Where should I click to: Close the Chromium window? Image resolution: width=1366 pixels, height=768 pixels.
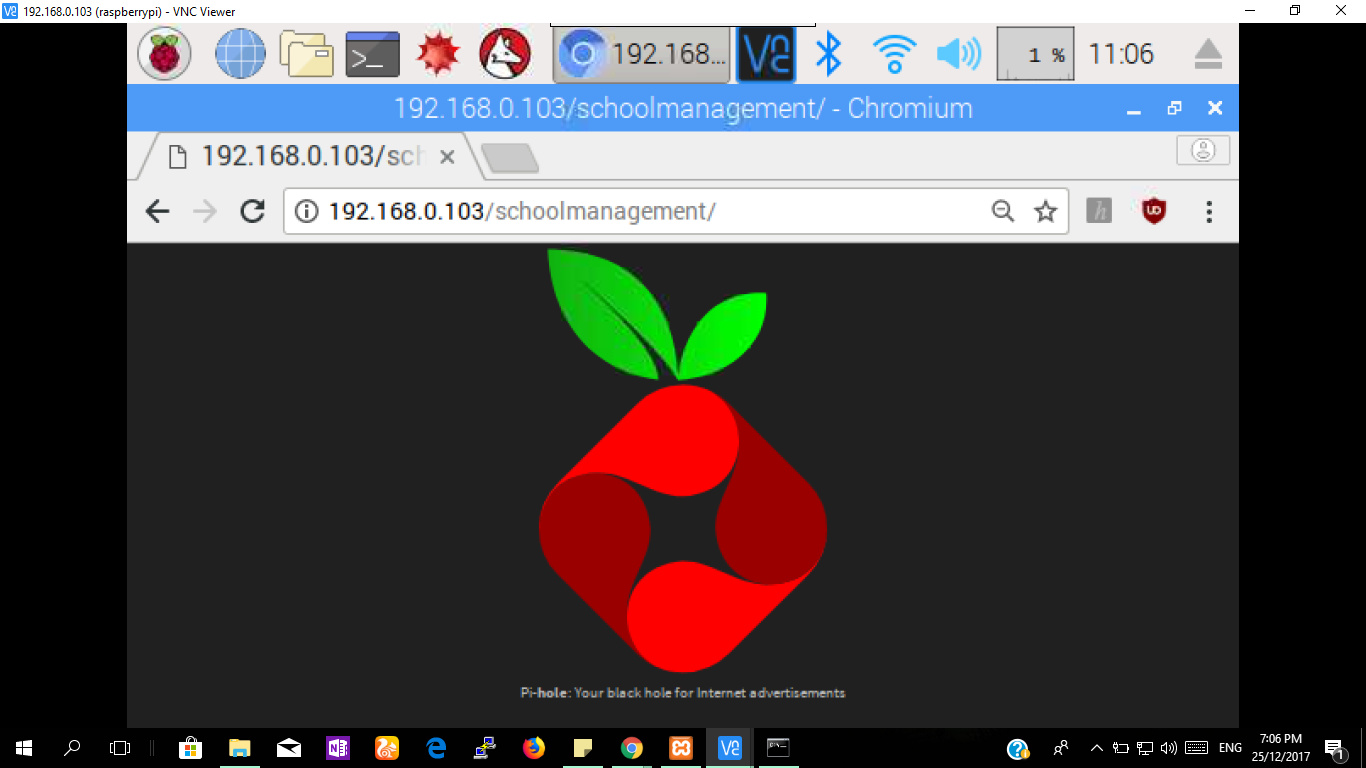(1215, 108)
